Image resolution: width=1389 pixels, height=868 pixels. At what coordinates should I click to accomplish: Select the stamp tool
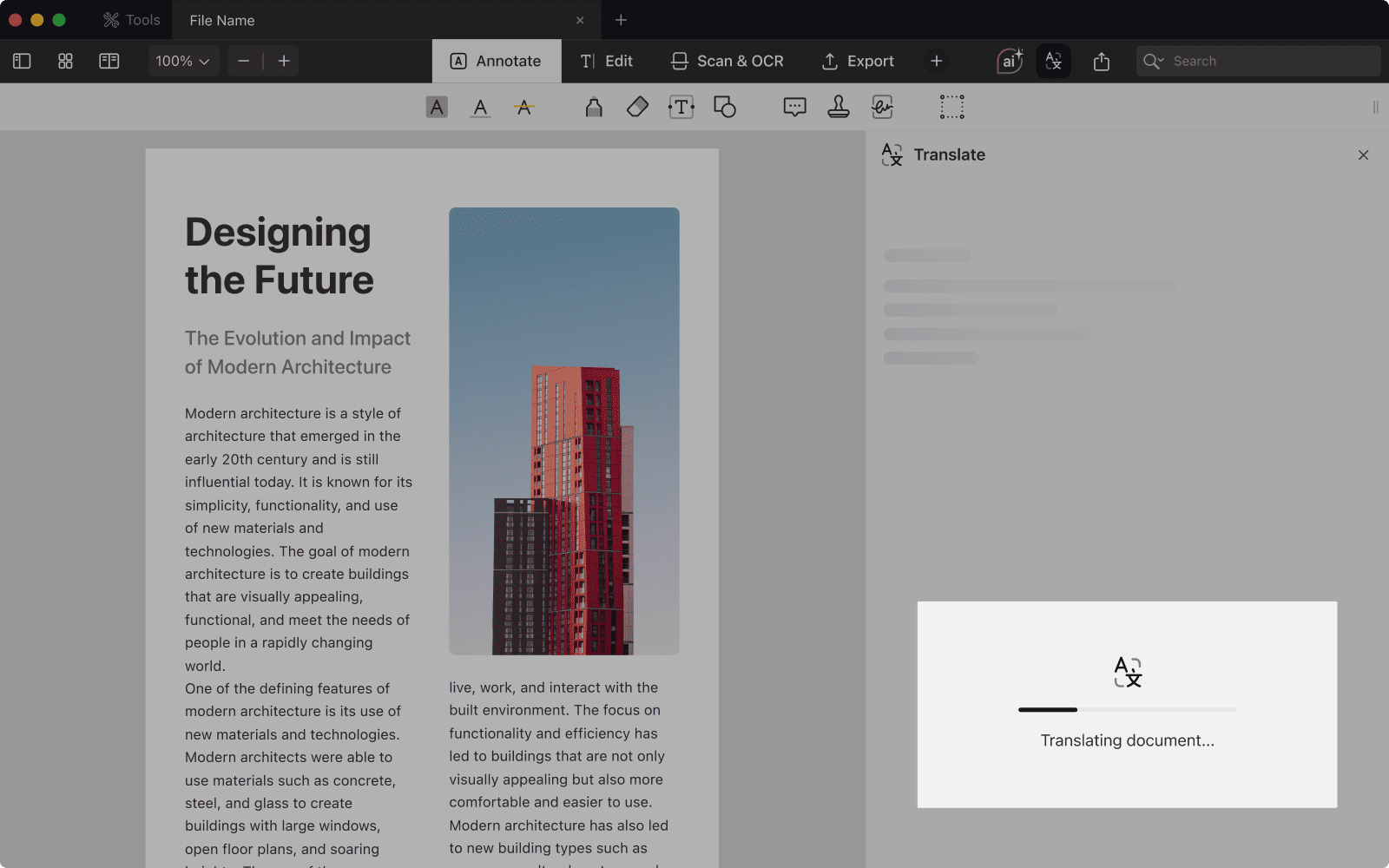[838, 107]
